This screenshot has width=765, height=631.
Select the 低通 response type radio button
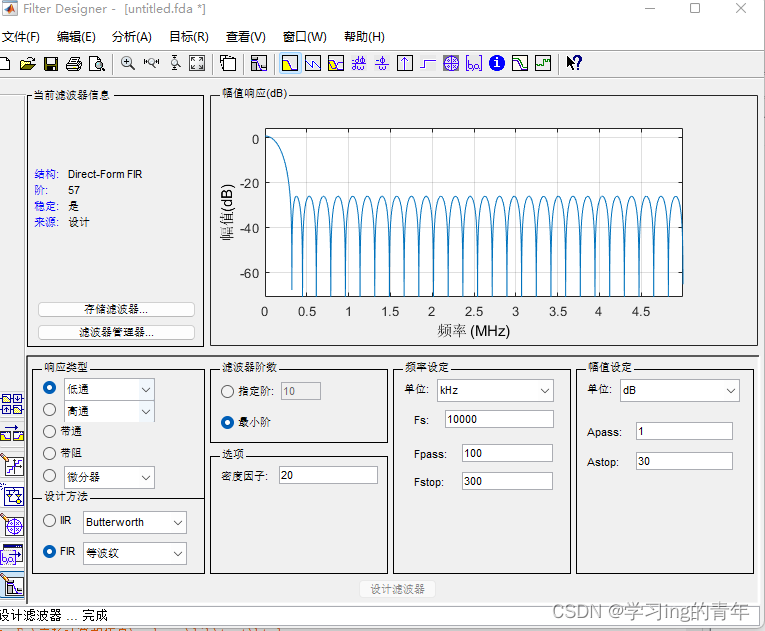point(49,387)
